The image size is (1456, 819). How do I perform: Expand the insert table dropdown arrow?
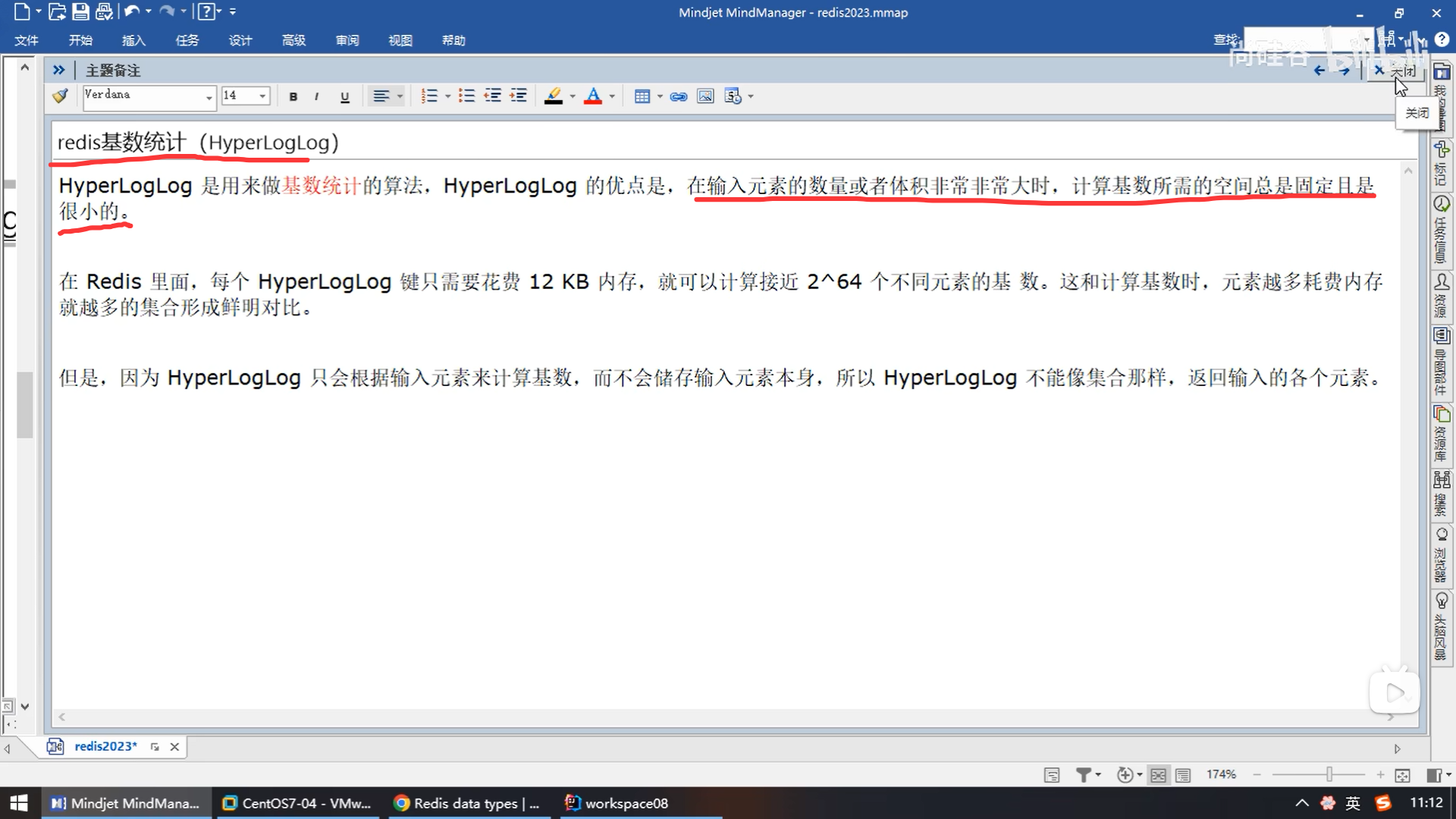pos(660,96)
